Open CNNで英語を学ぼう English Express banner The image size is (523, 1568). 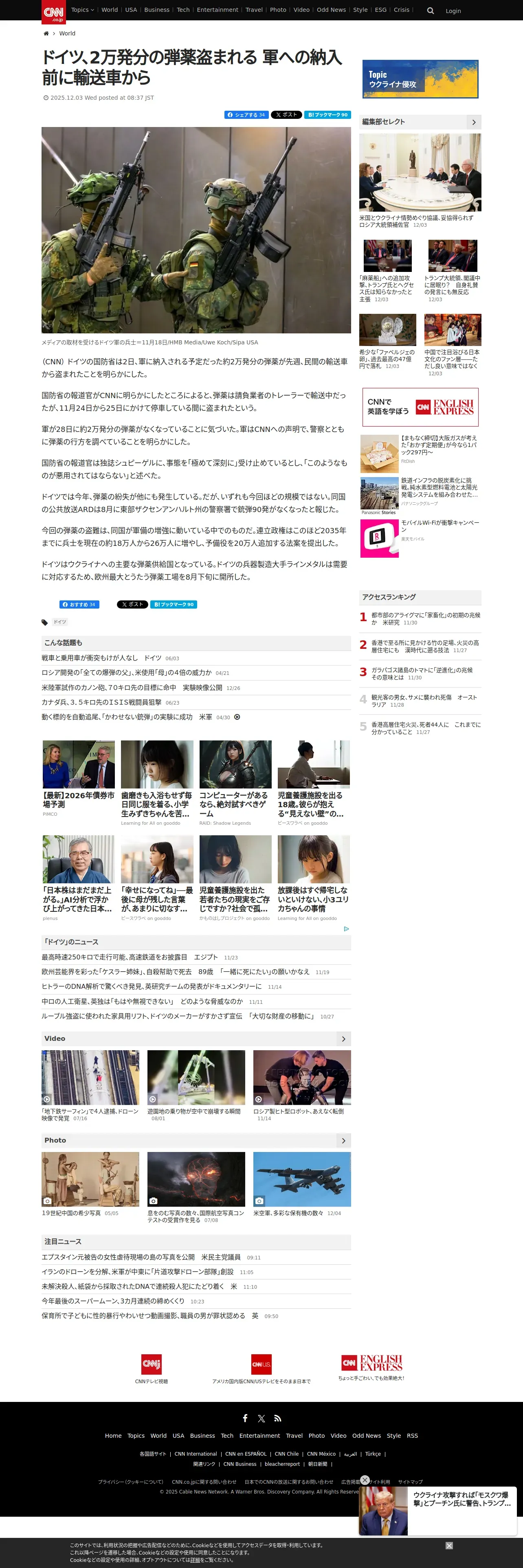[x=420, y=407]
